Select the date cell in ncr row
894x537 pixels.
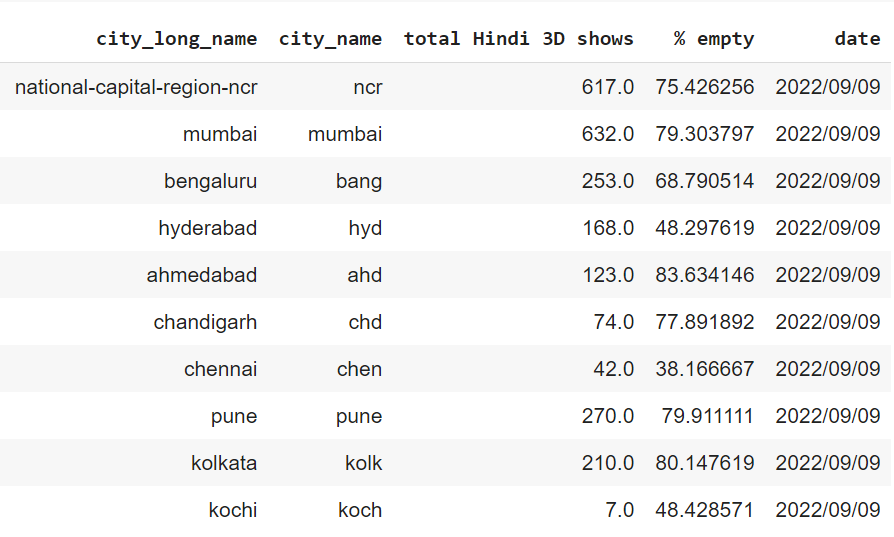[828, 87]
